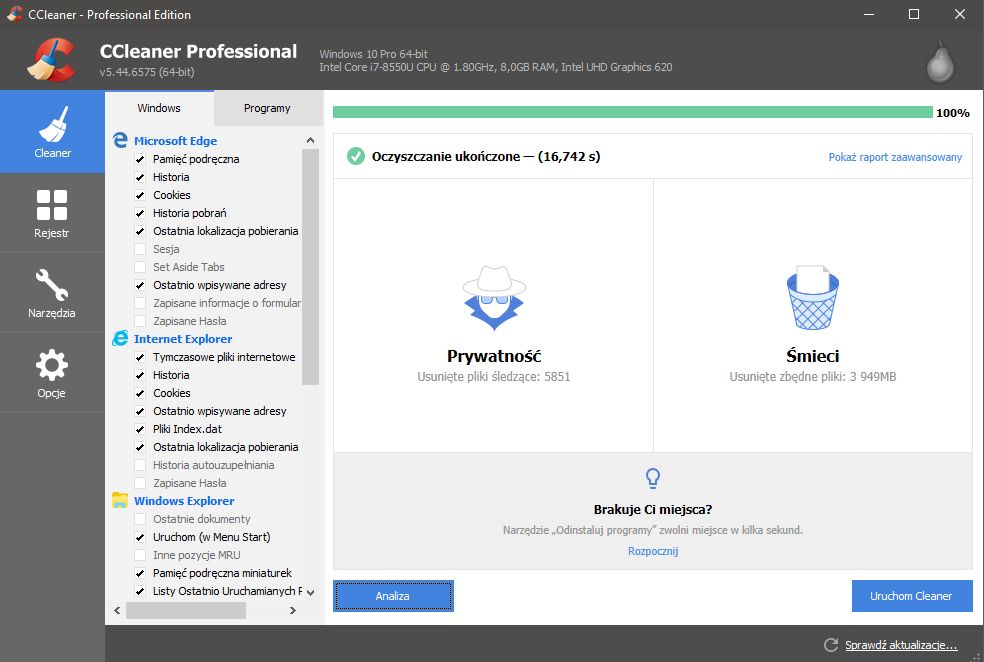The width and height of the screenshot is (984, 662).
Task: Uncheck Cookies under Microsoft Edge
Action: click(140, 195)
